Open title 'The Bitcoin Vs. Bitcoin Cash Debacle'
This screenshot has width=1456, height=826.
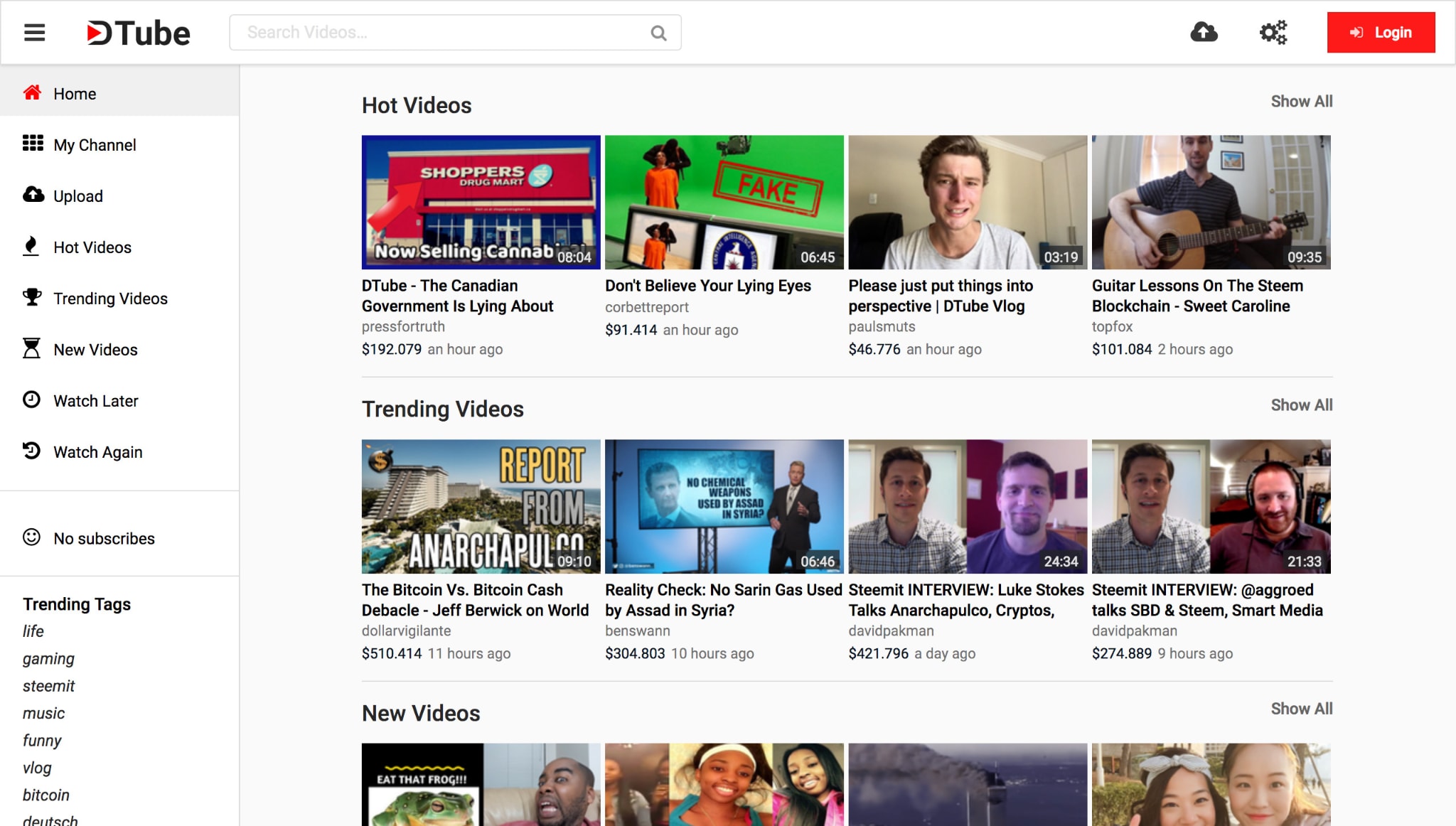coord(475,600)
